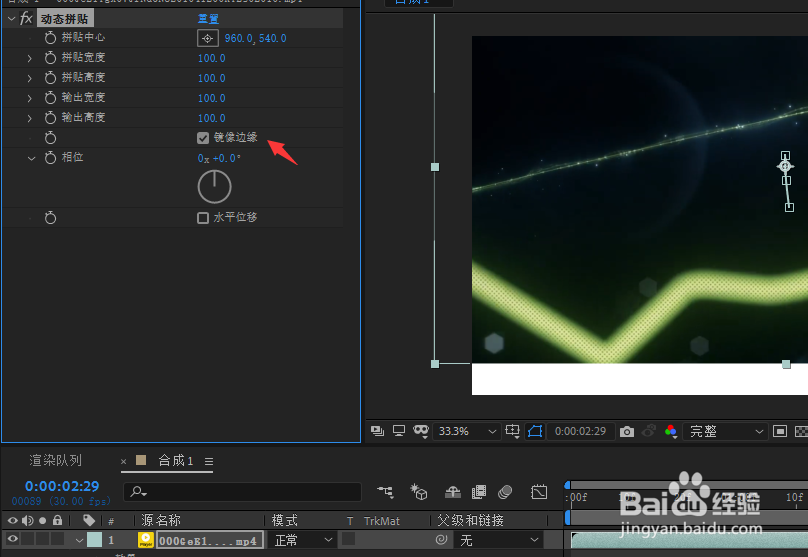
Task: Uncheck the 镜像边缘 checkbox
Action: 203,138
